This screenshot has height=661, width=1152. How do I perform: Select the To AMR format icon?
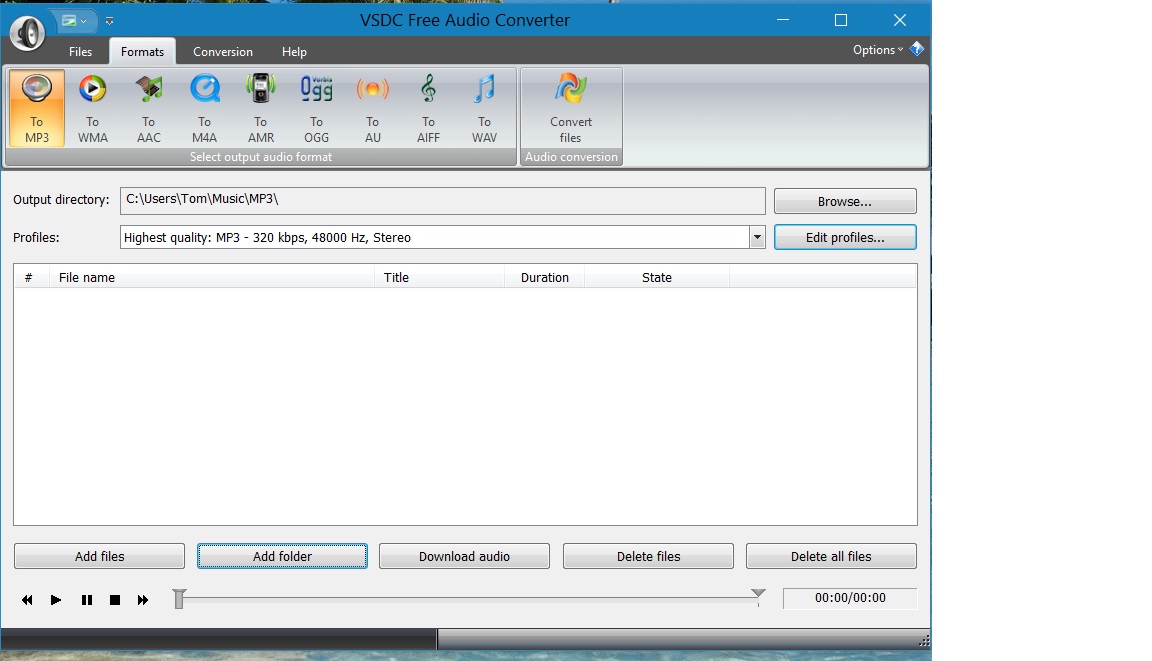(x=261, y=108)
